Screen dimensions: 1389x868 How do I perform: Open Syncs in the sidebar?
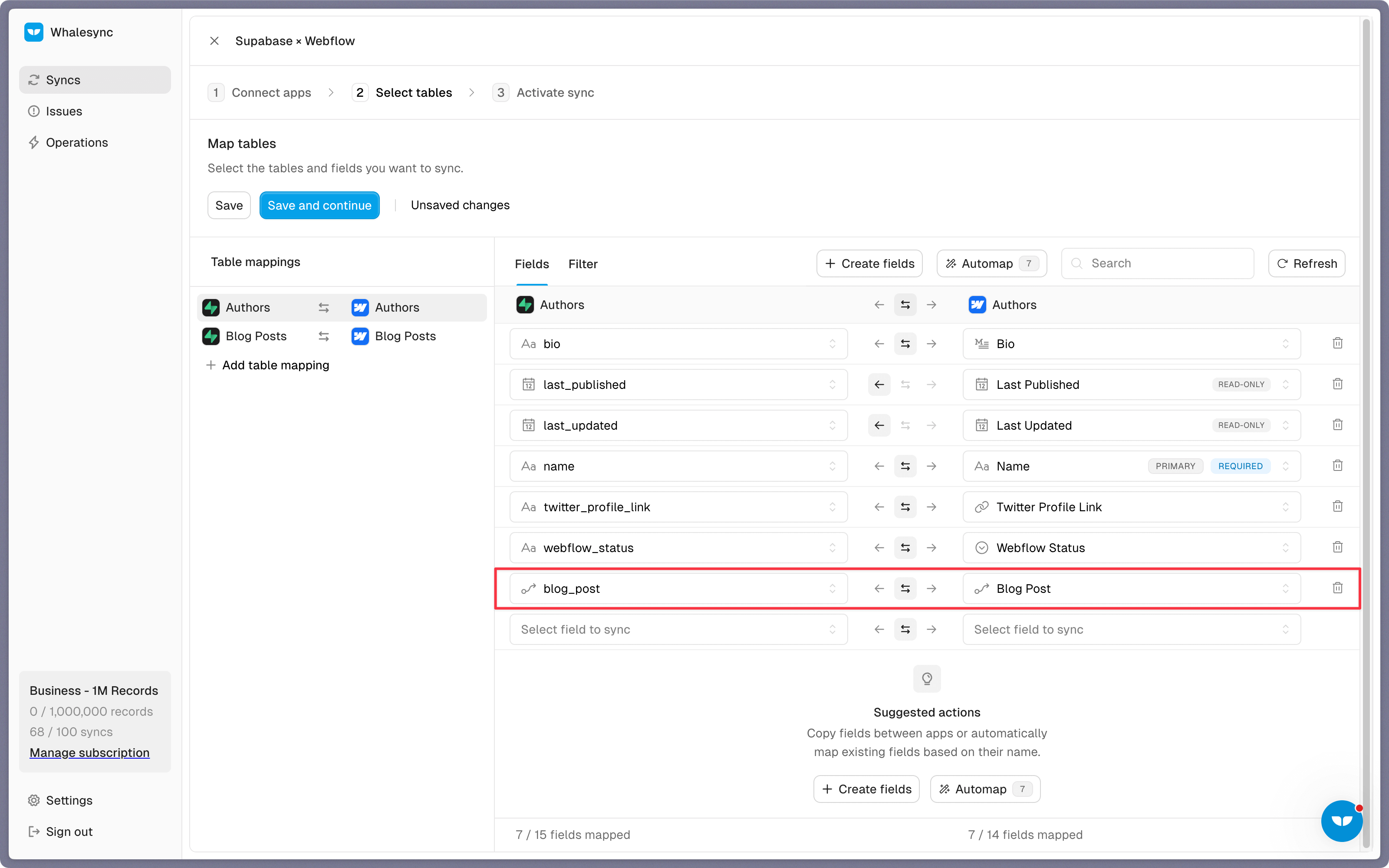click(95, 80)
